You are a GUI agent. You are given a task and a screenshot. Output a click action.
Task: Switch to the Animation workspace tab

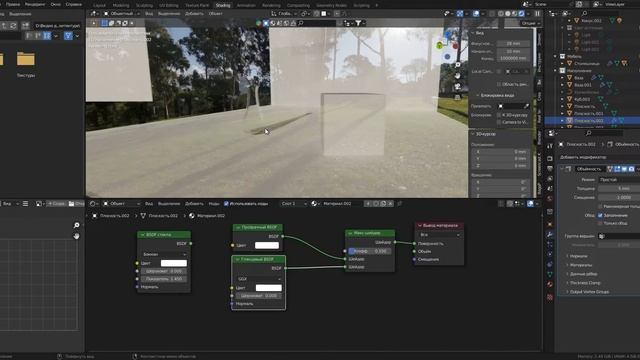point(246,5)
